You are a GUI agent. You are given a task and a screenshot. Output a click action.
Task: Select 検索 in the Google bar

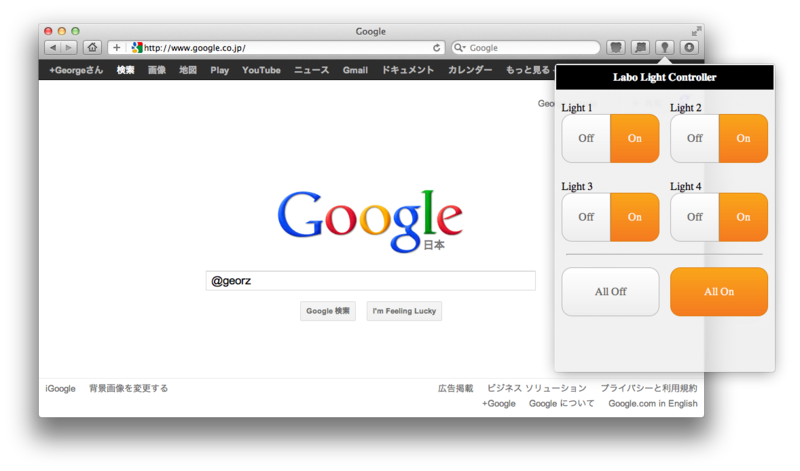[126, 70]
